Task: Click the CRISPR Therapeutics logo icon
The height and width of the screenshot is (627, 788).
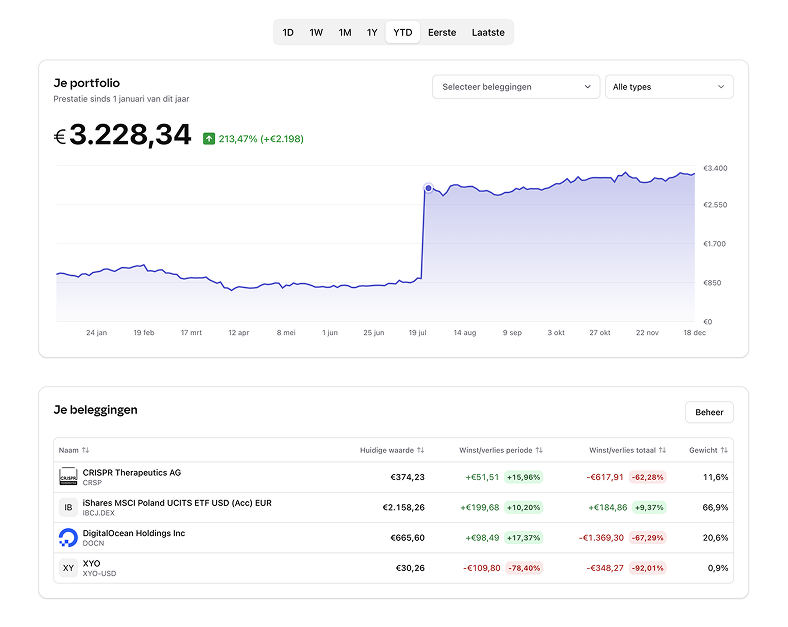Action: [x=68, y=477]
